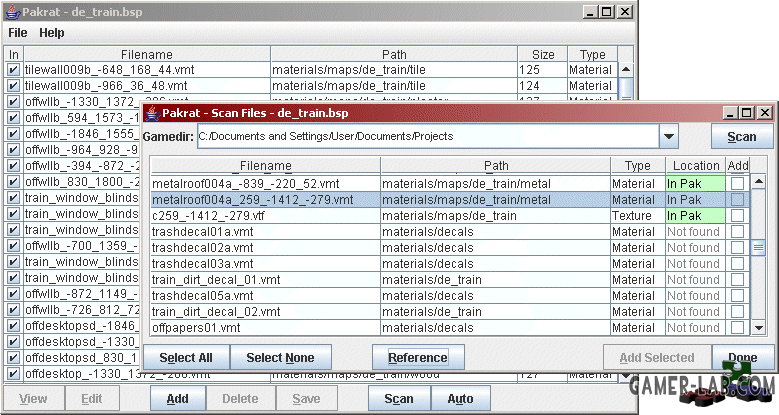Sort Scan Files list by Type header

click(x=638, y=166)
